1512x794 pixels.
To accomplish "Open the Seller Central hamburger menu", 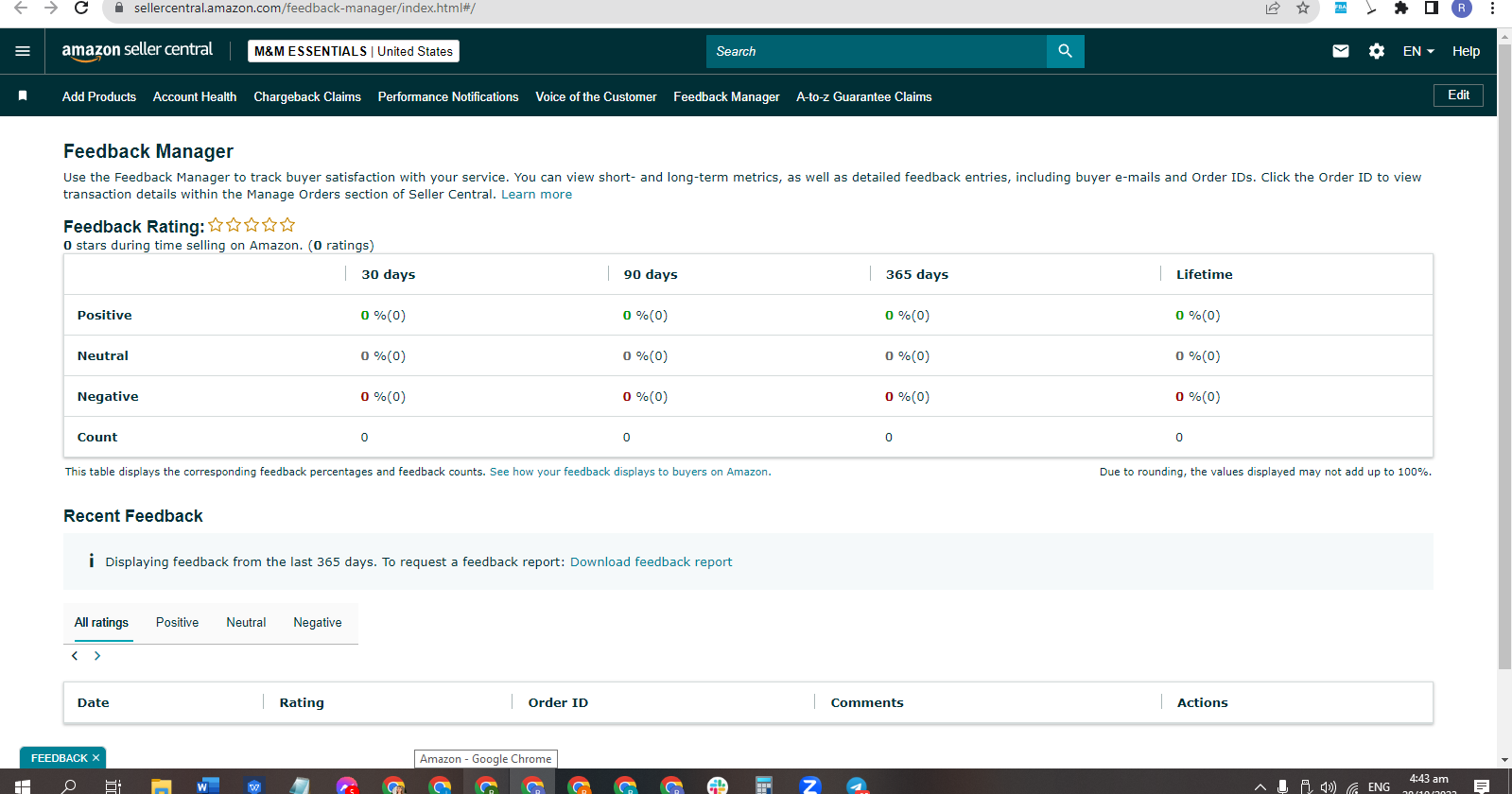I will coord(23,51).
